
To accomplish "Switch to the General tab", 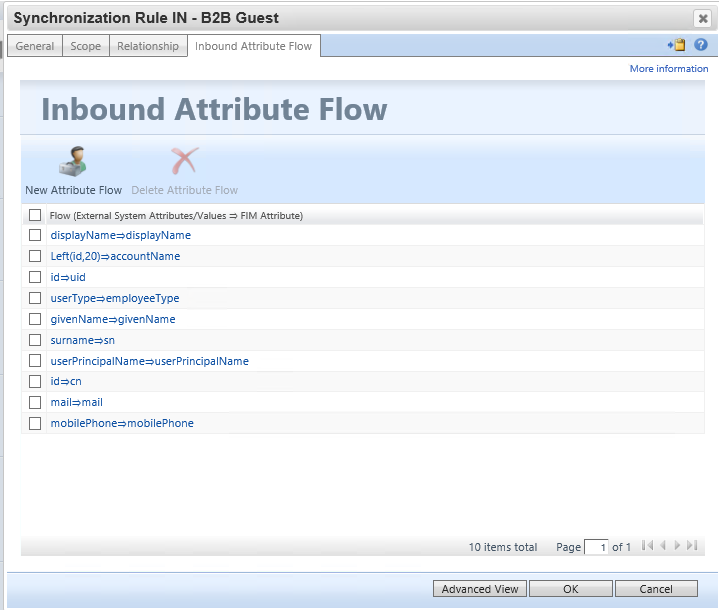I will click(x=35, y=46).
